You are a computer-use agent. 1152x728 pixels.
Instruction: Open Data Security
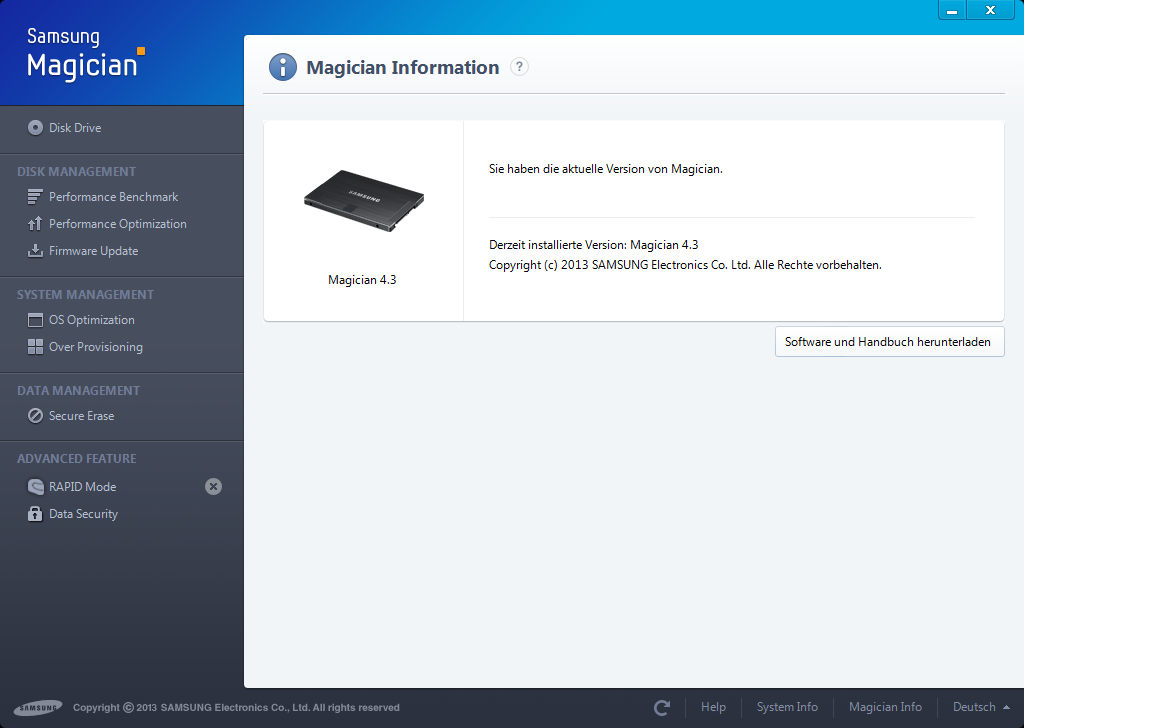pos(83,514)
